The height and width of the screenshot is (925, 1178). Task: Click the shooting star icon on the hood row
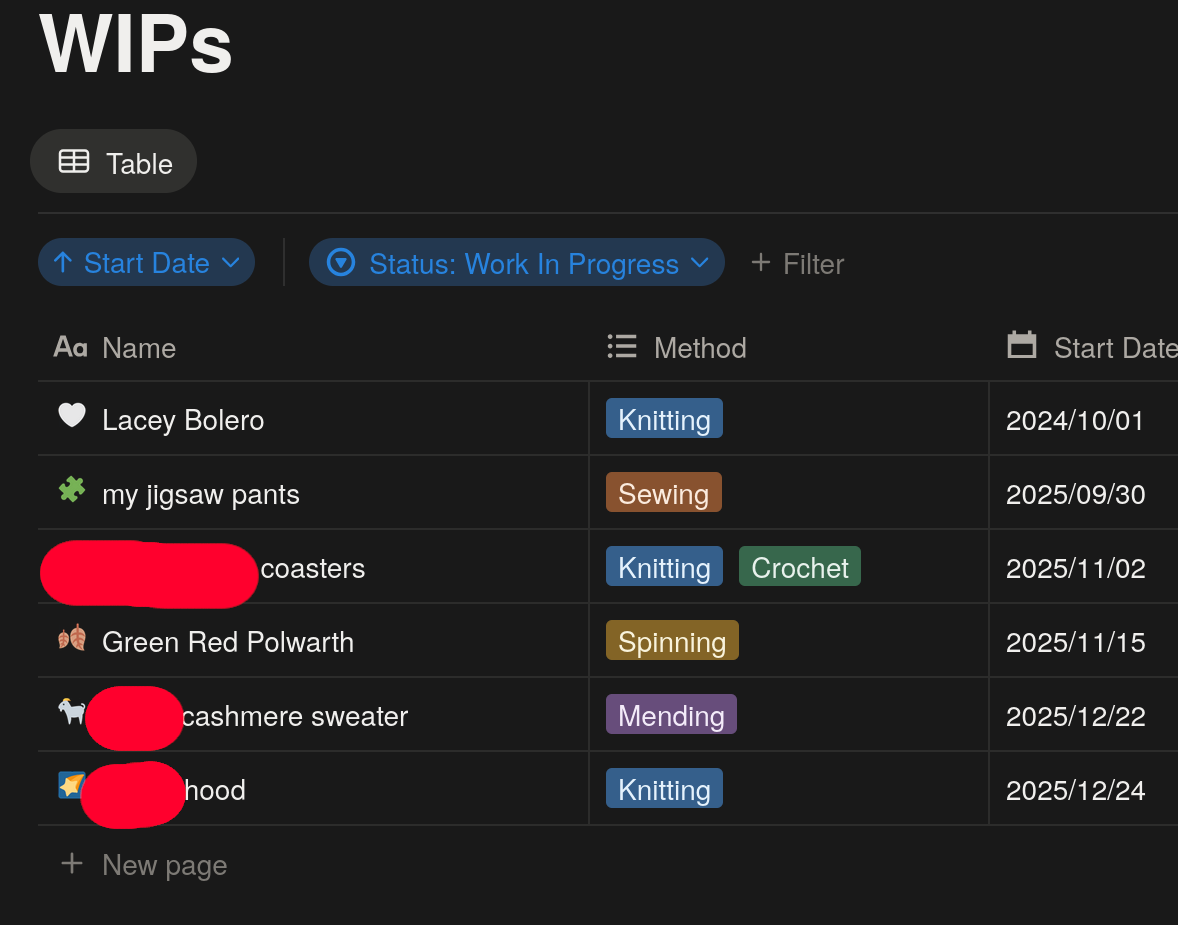point(70,784)
